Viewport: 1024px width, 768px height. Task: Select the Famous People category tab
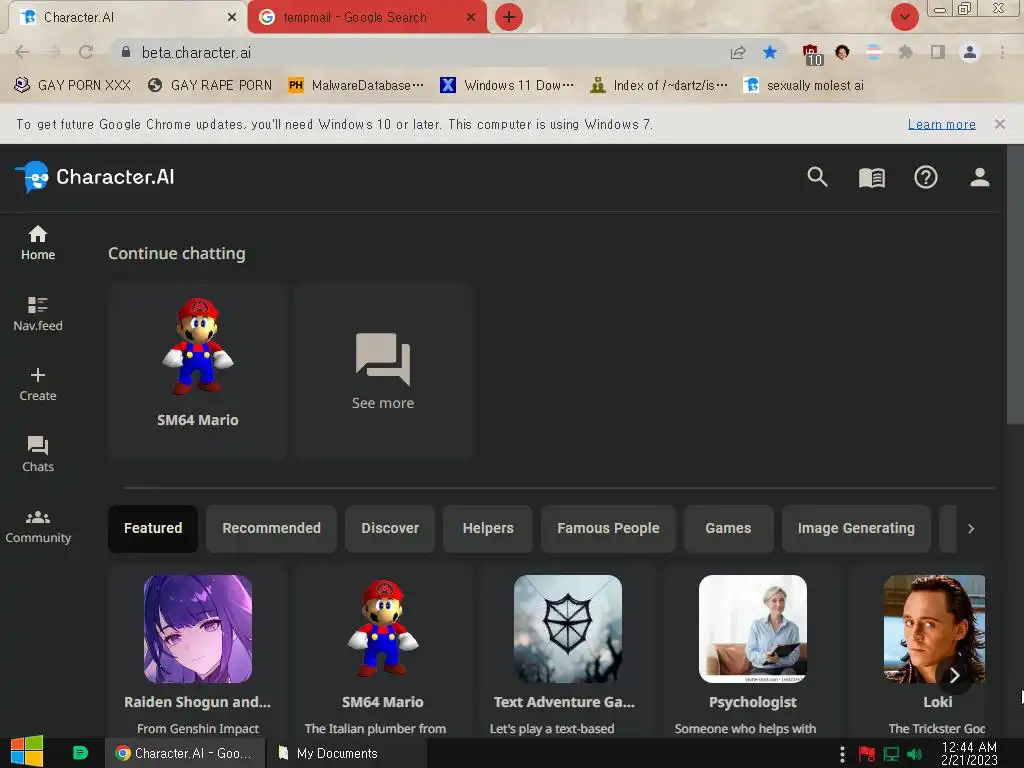pos(608,528)
